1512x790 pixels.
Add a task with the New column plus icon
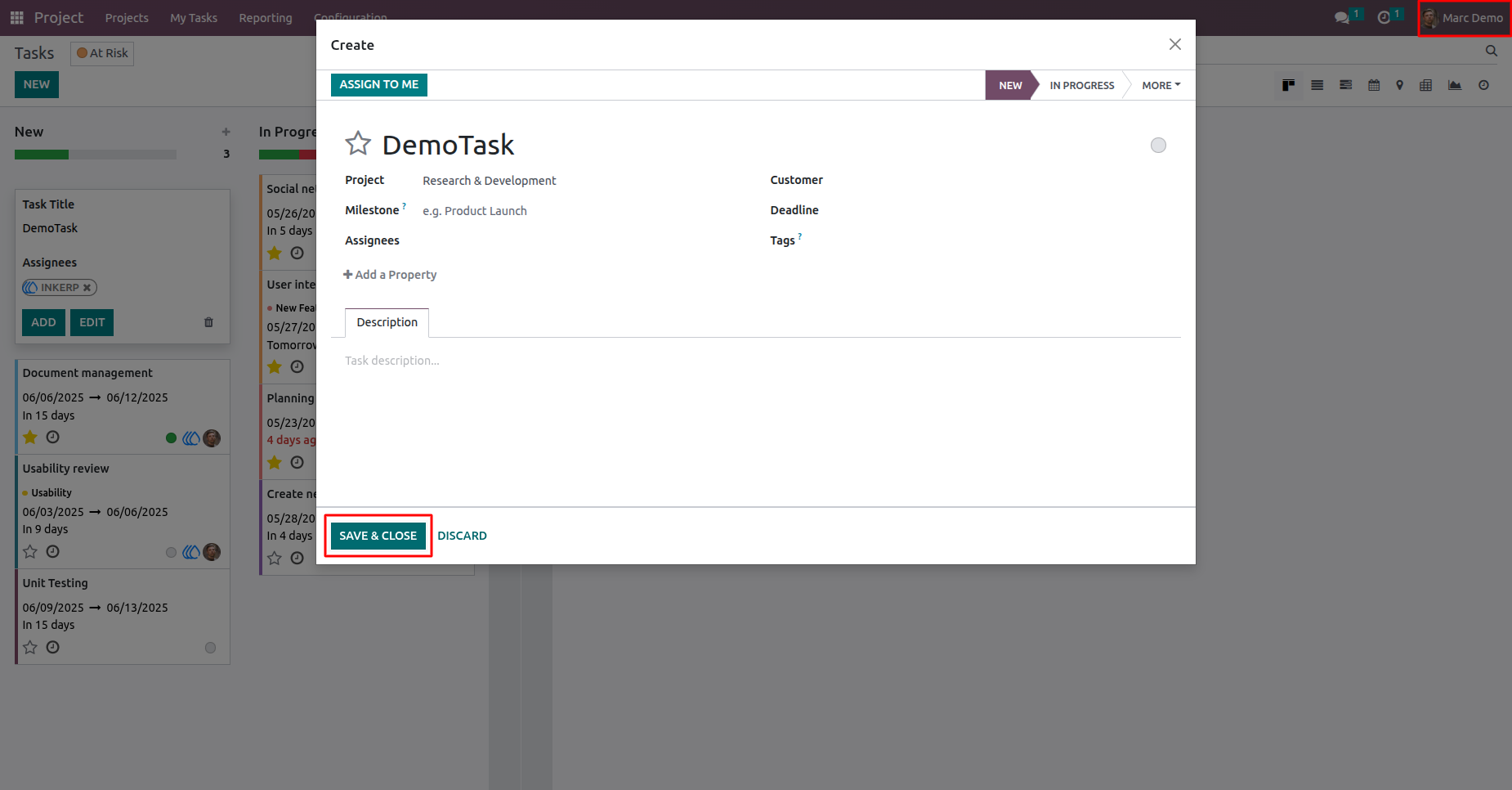pos(226,132)
